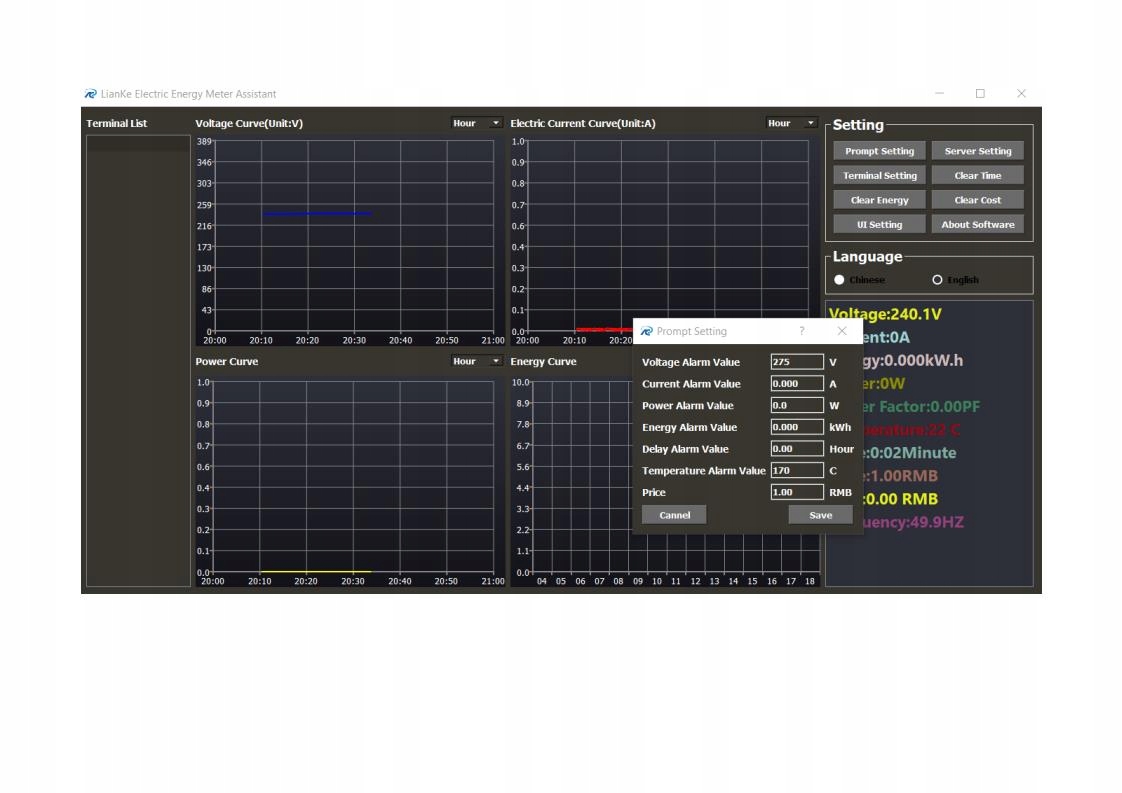The width and height of the screenshot is (1122, 793).
Task: Click the Voltage Alarm Value input field
Action: [797, 362]
